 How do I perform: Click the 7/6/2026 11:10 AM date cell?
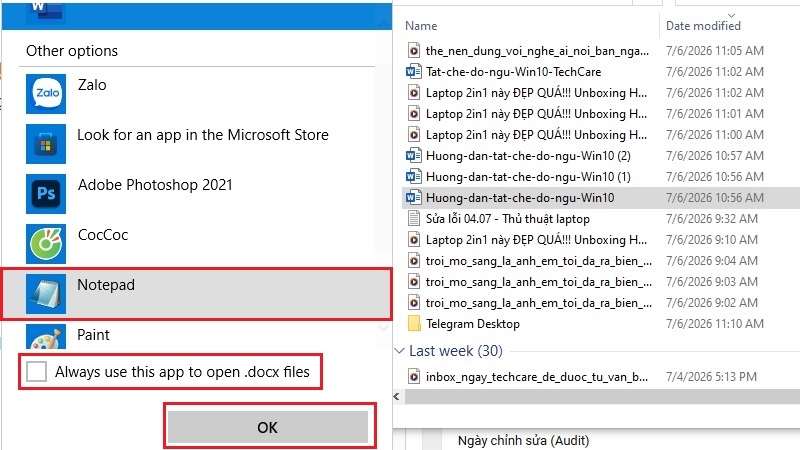715,323
